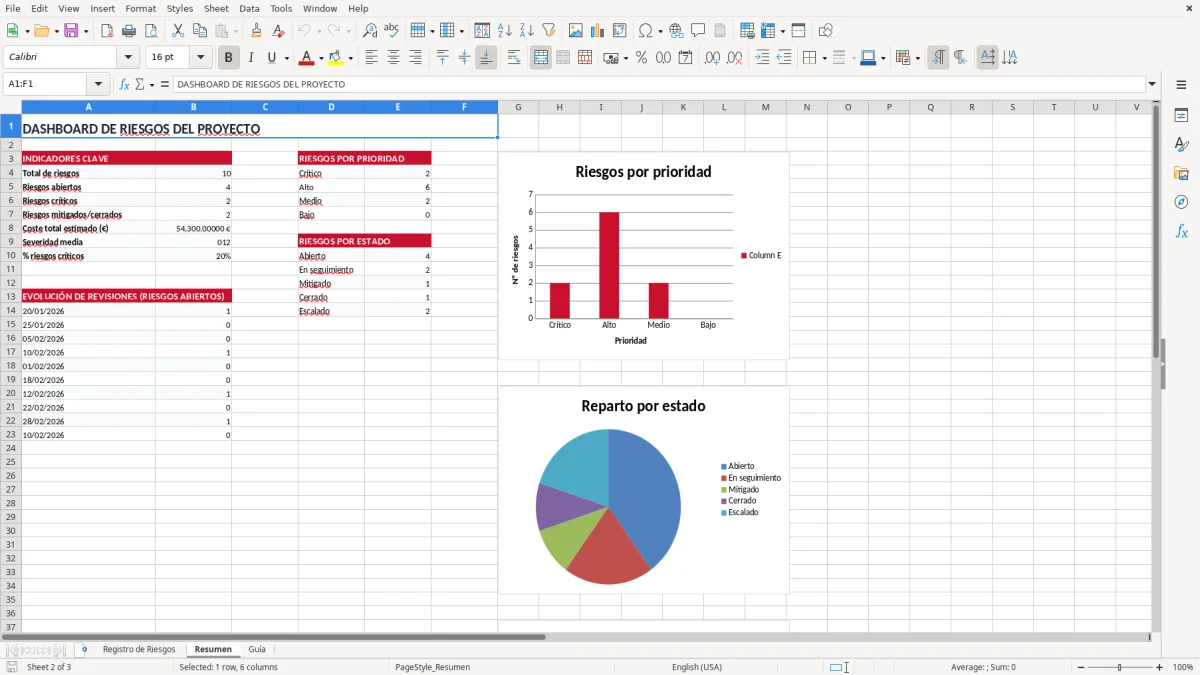Expand the formula bar arrow
The width and height of the screenshot is (1200, 675).
(x=1152, y=85)
